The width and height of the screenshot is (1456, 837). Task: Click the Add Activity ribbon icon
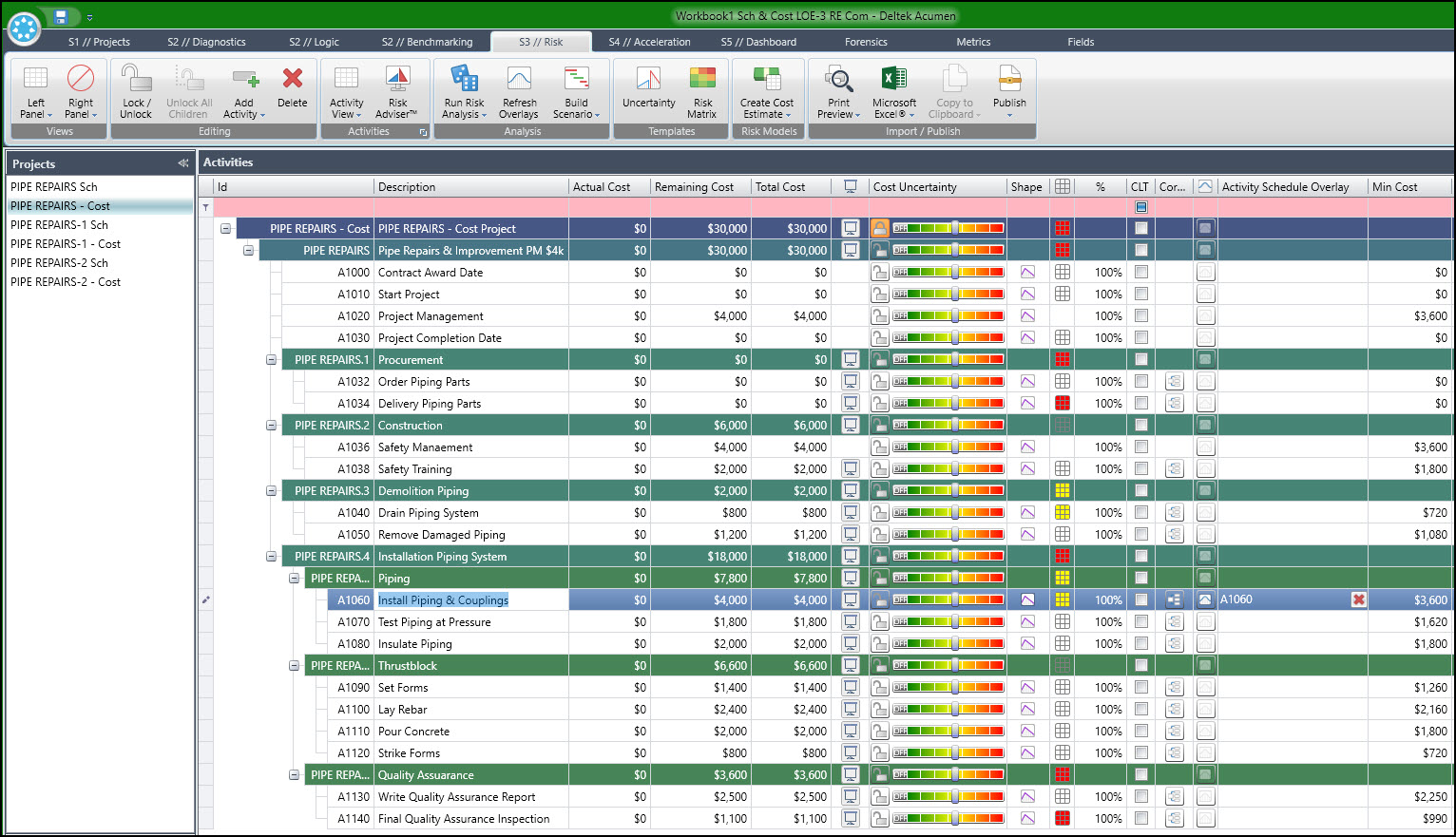click(x=244, y=92)
